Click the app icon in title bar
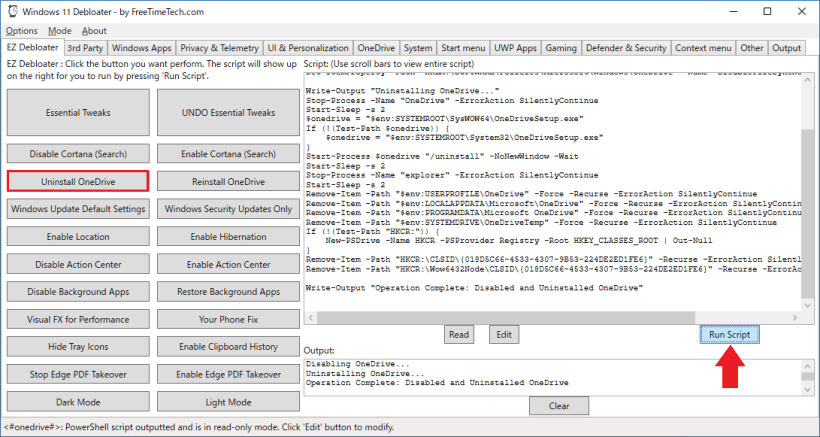Image resolution: width=820 pixels, height=437 pixels. coord(11,11)
